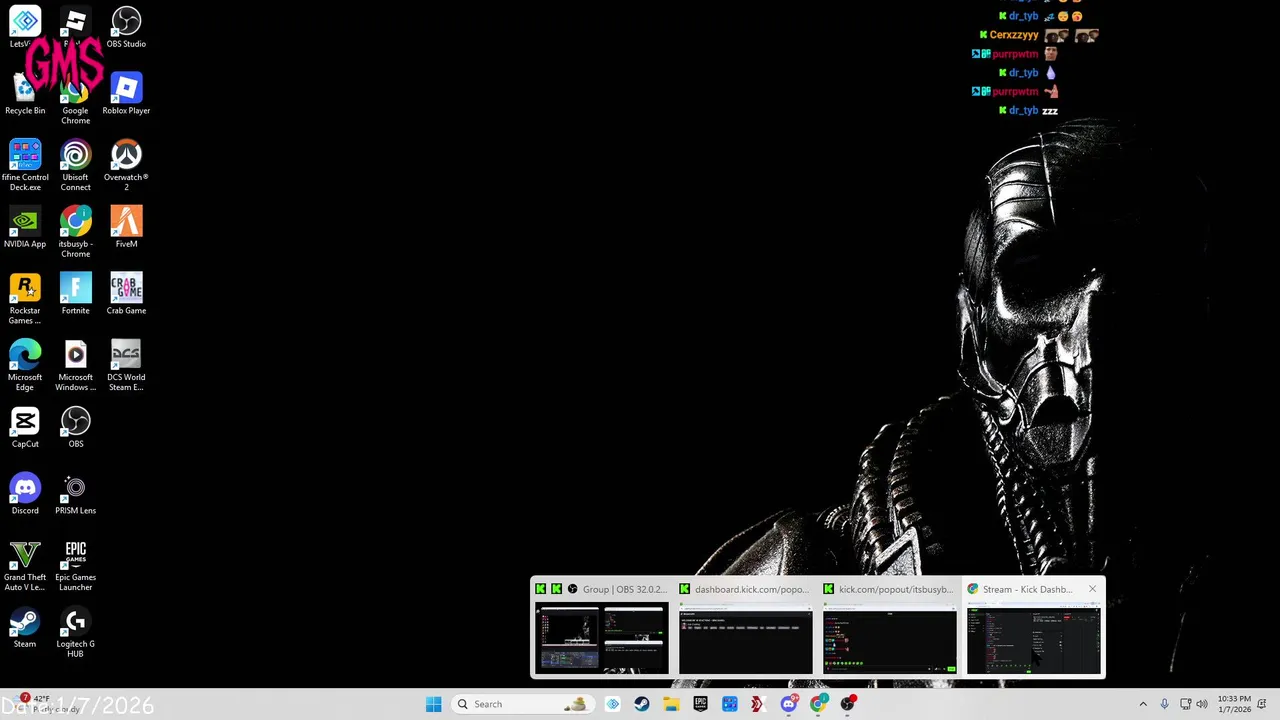Launch DCS World Steam Edition icon

126,366
